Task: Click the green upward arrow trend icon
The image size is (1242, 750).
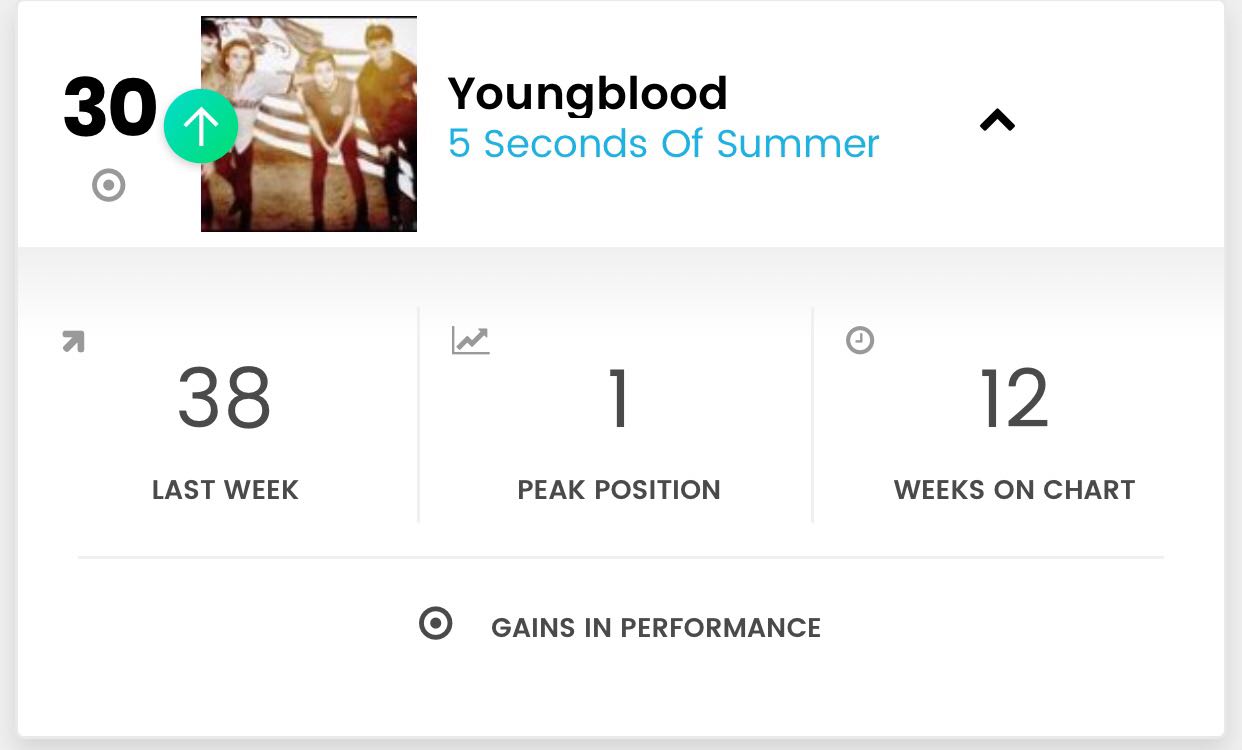Action: [x=201, y=126]
